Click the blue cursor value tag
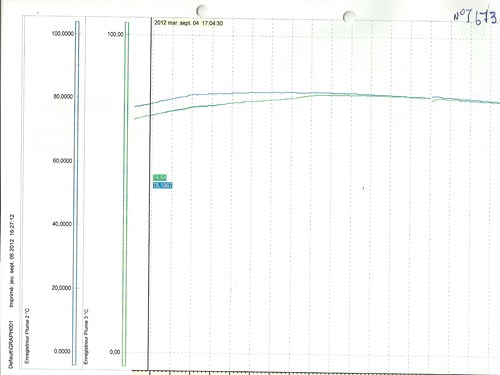 coord(163,185)
